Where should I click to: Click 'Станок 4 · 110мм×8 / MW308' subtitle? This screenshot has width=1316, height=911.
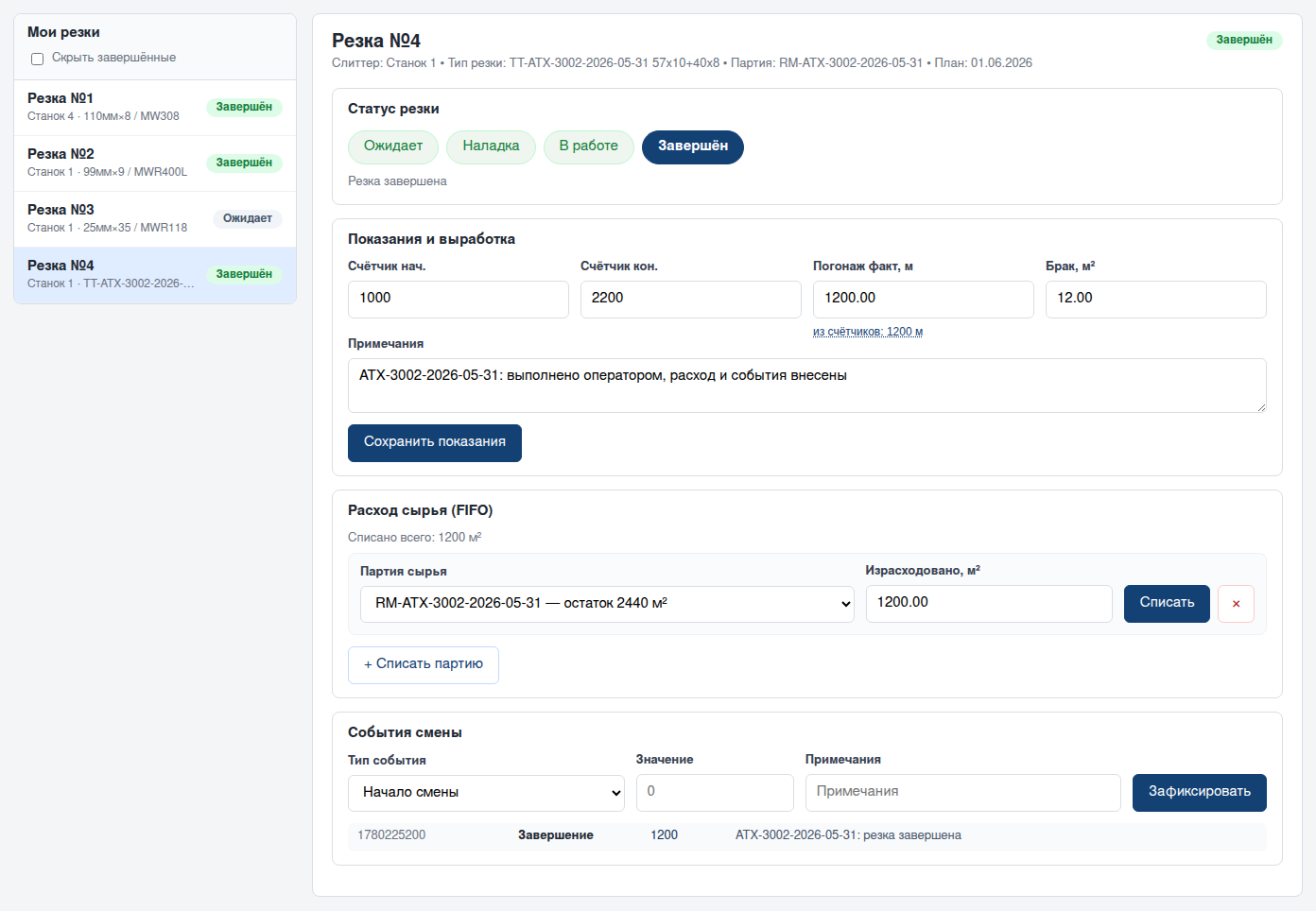click(x=103, y=116)
